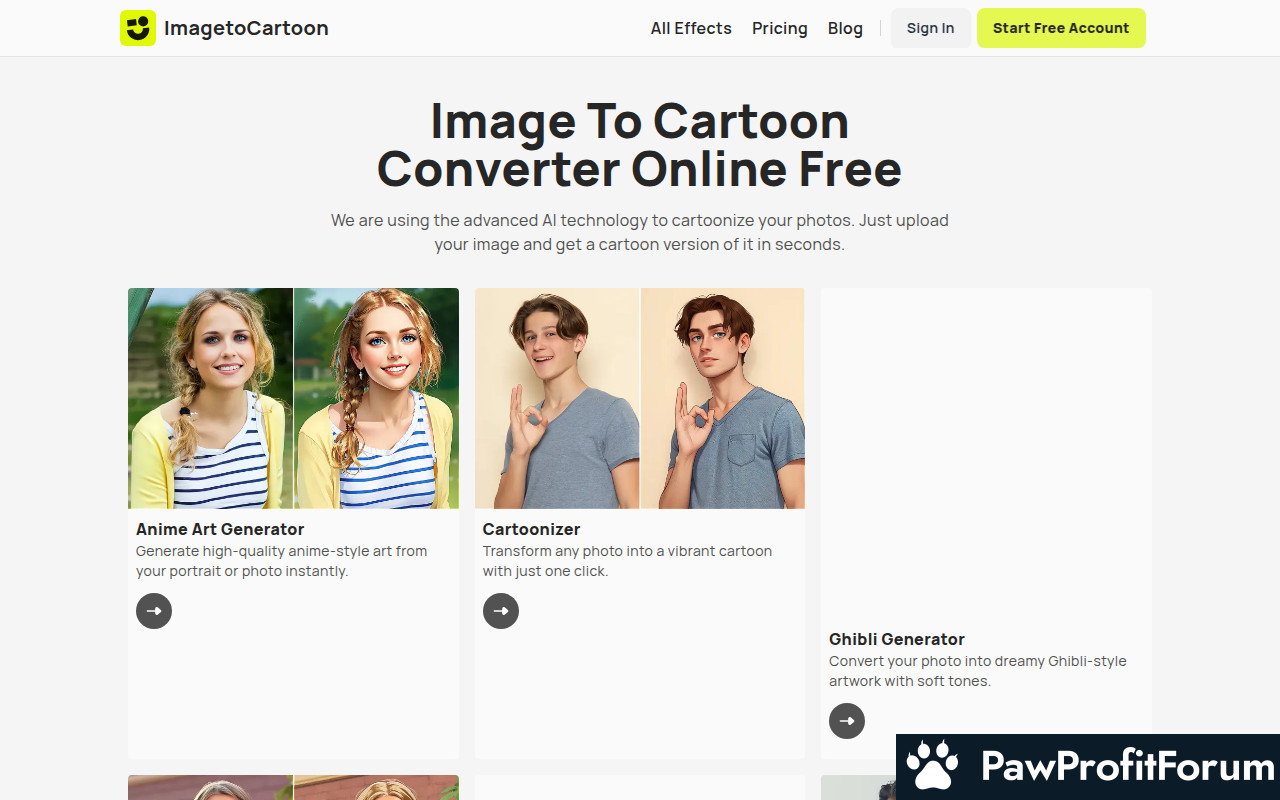Click the Start Free Account button
The width and height of the screenshot is (1280, 800).
pyautogui.click(x=1061, y=28)
